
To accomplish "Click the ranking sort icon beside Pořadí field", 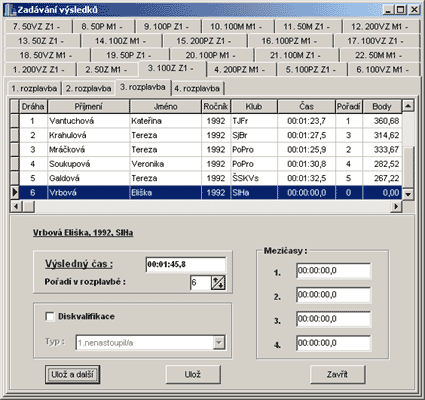I will coord(218,283).
